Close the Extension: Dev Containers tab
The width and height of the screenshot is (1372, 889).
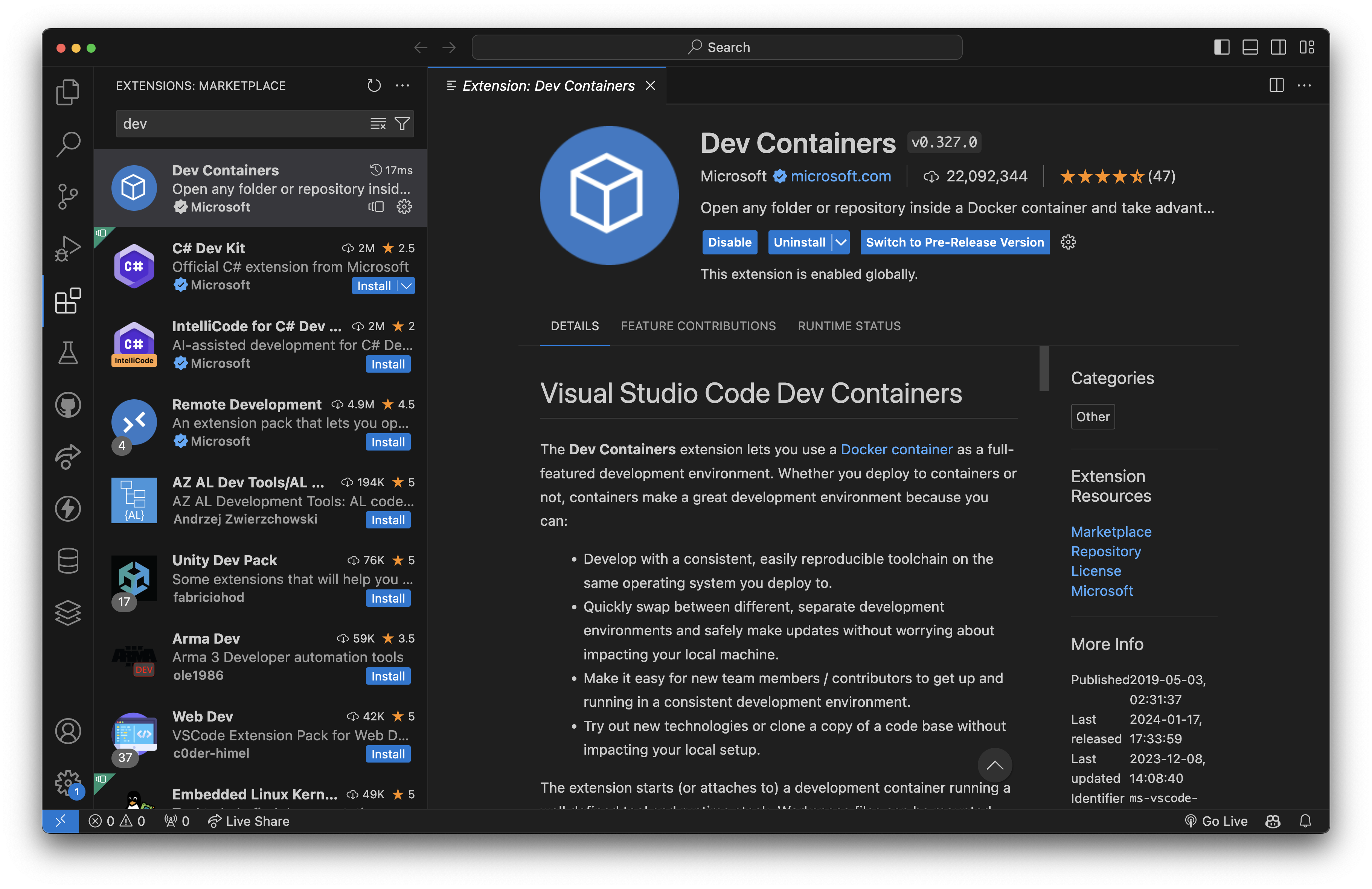click(651, 85)
